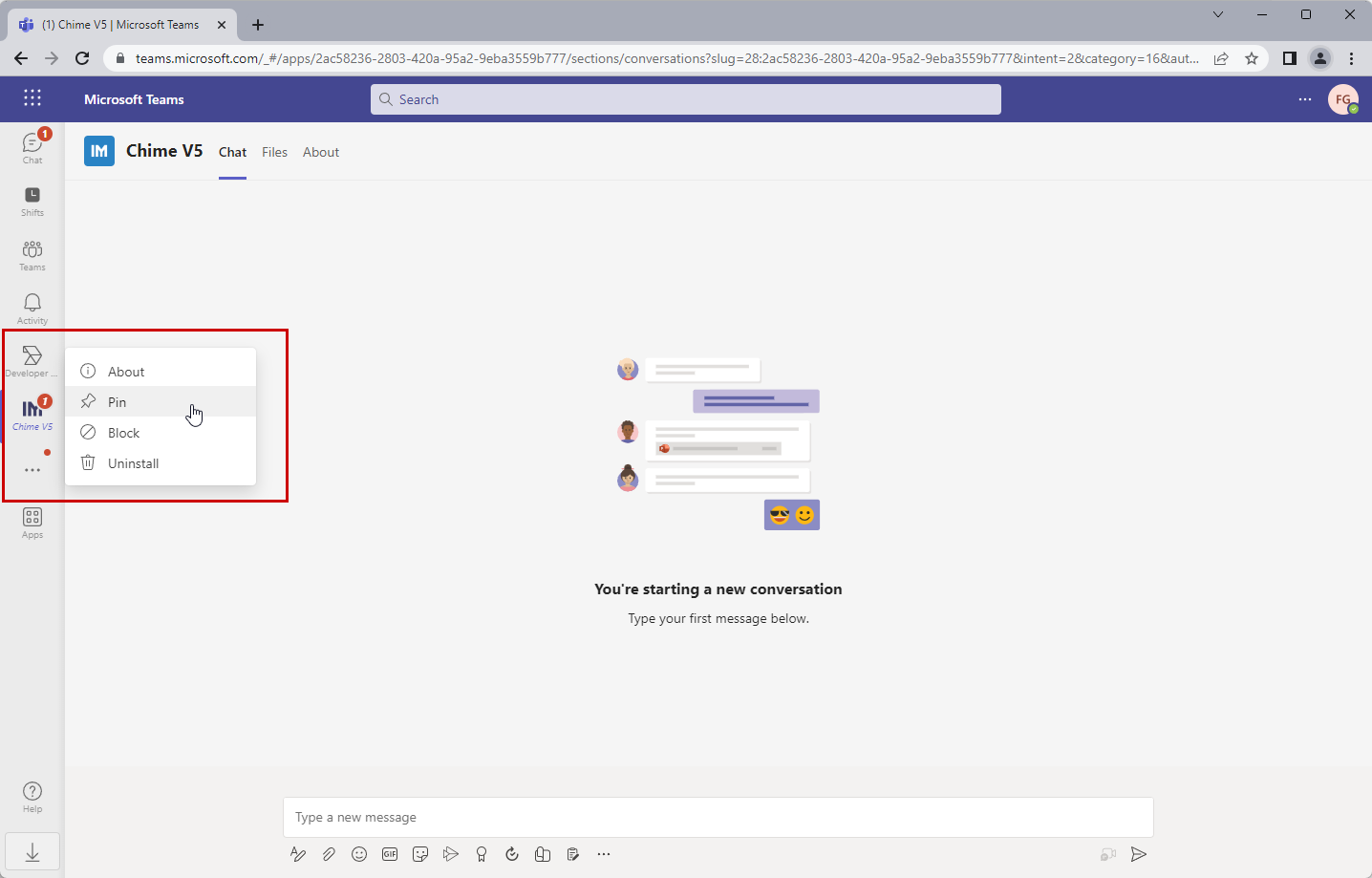Choose About from the context menu
The image size is (1372, 878).
161,372
